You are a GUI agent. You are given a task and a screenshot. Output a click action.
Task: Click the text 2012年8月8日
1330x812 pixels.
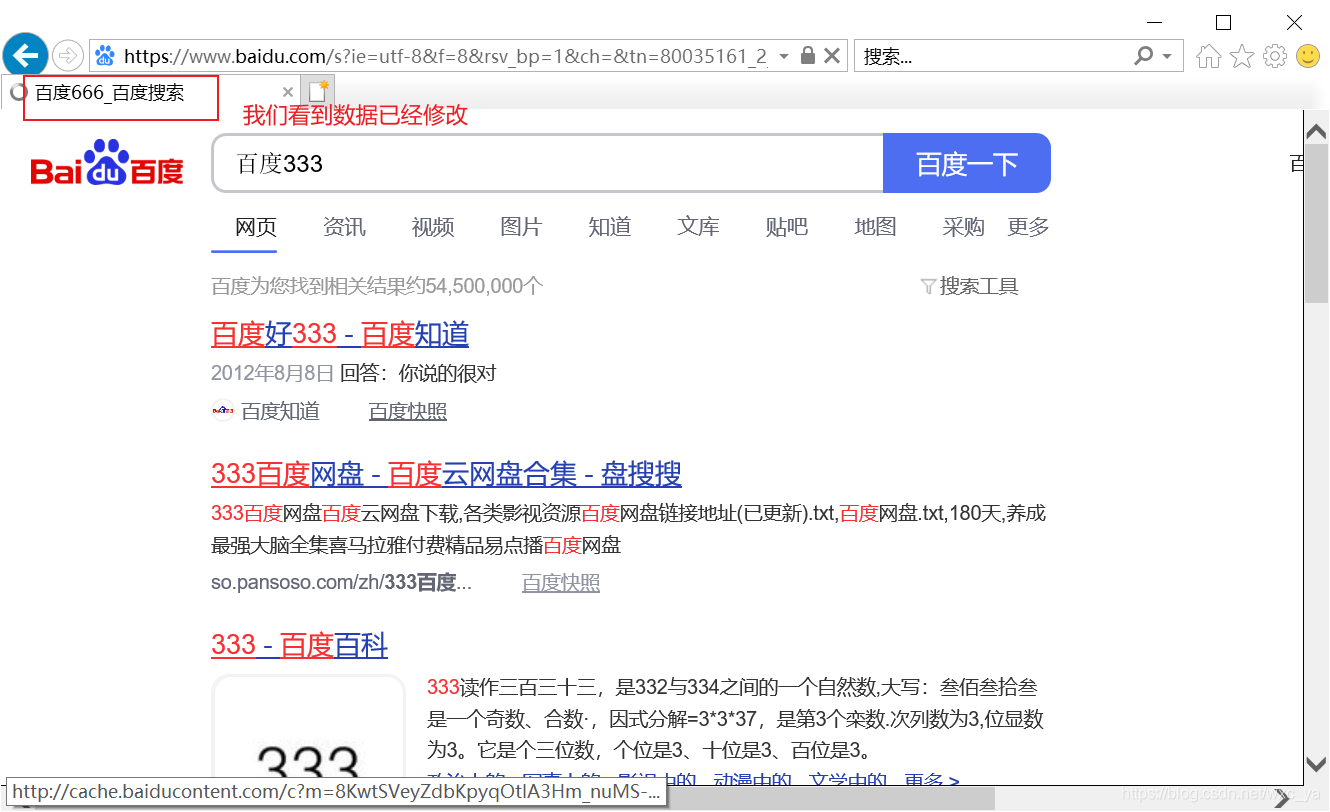pyautogui.click(x=272, y=374)
